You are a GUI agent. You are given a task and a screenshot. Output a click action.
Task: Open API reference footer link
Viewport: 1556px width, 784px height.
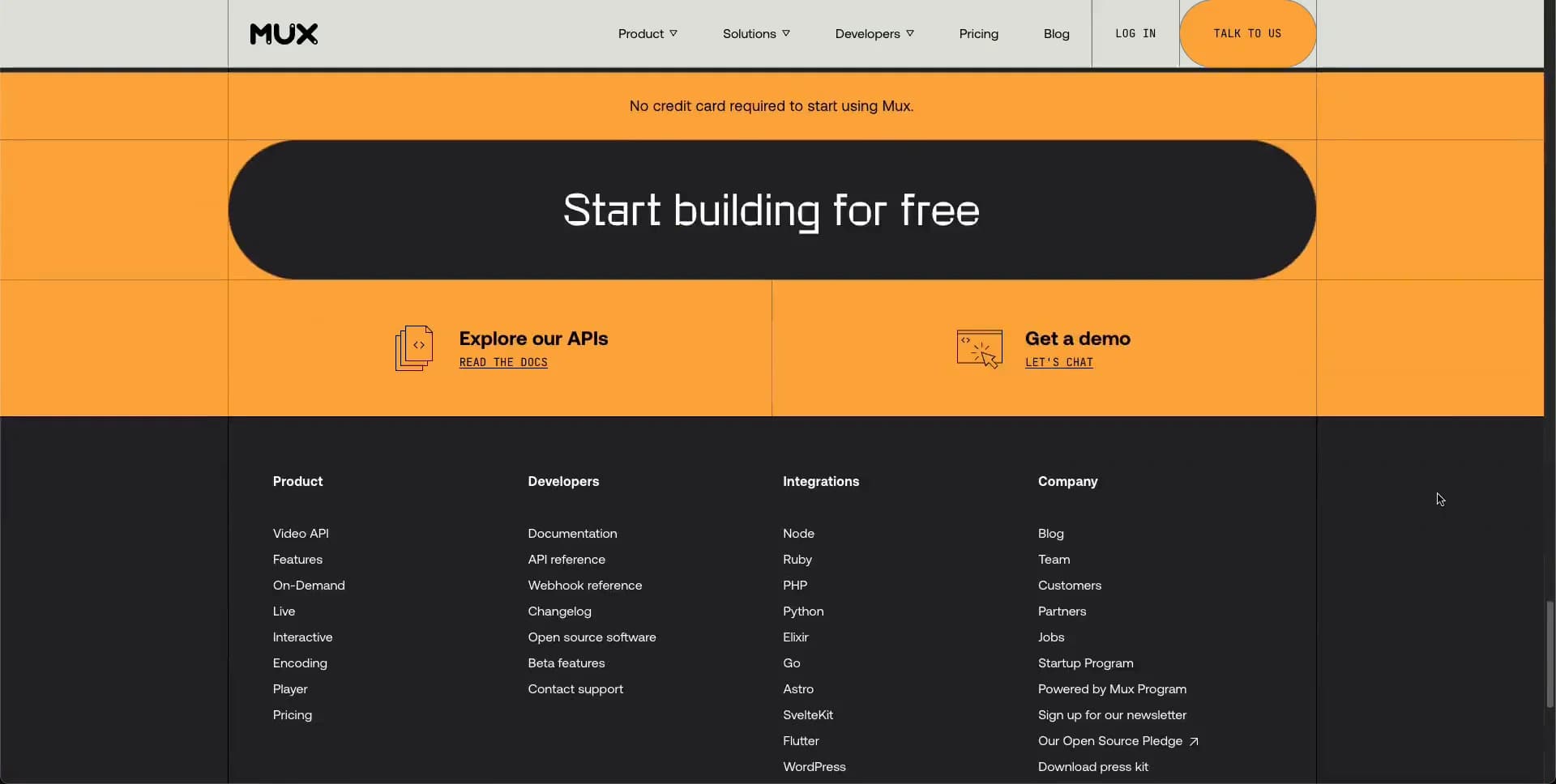[x=566, y=560]
